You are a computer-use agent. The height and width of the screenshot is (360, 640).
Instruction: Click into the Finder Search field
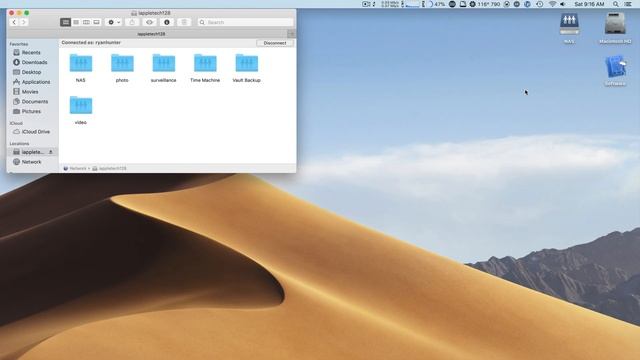pos(245,22)
